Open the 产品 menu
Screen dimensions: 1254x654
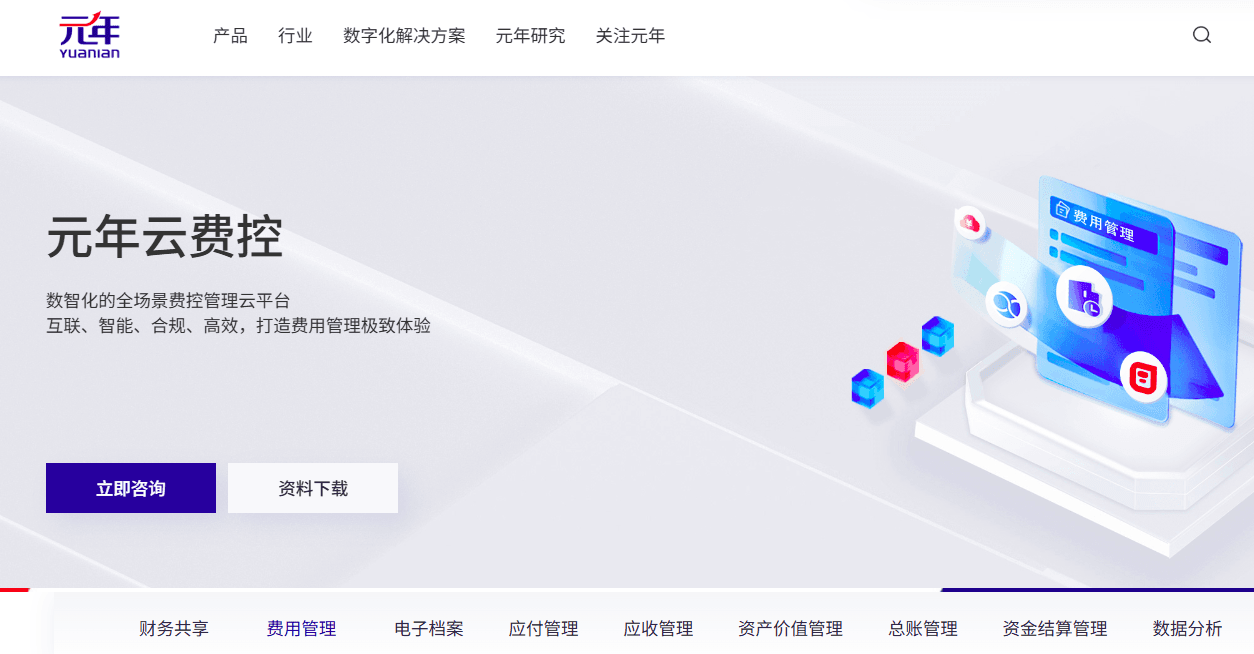[230, 36]
